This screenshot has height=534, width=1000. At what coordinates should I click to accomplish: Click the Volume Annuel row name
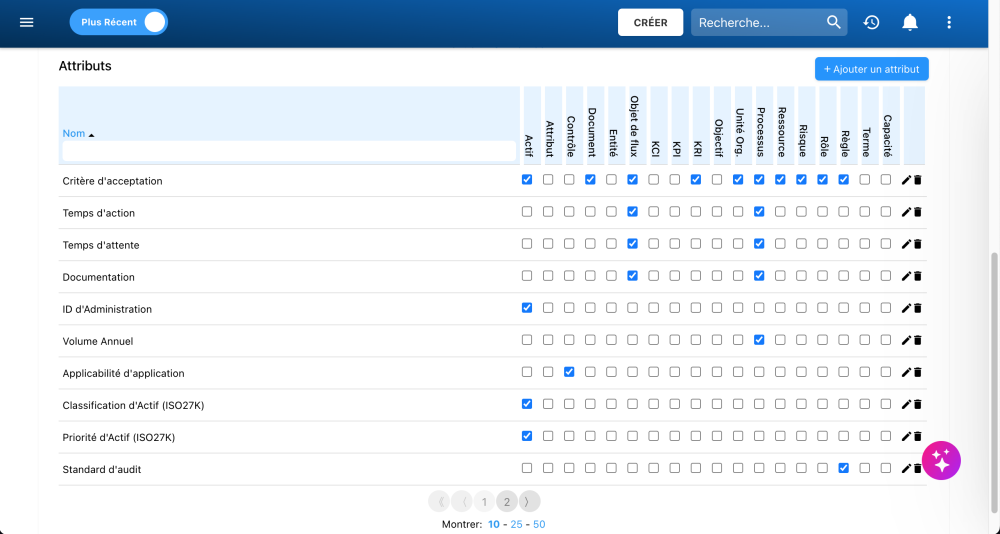(98, 341)
